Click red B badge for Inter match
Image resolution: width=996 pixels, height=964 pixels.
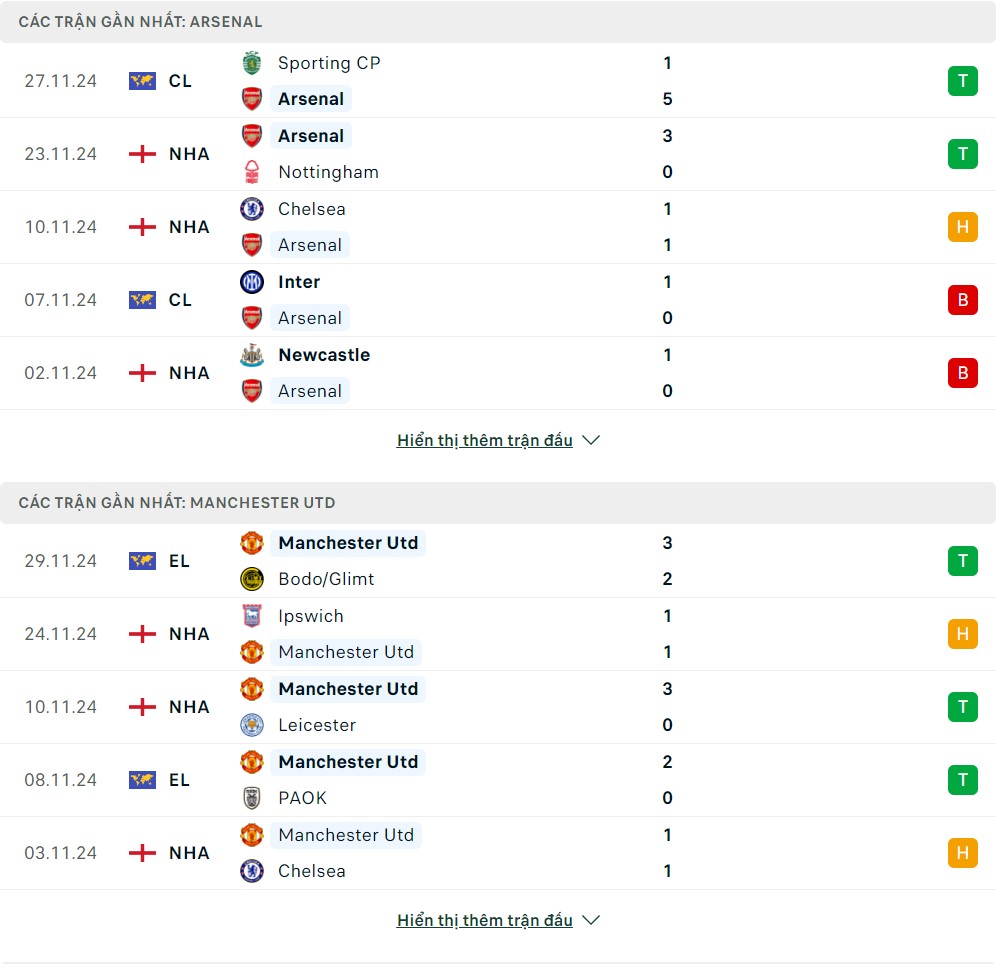[962, 300]
